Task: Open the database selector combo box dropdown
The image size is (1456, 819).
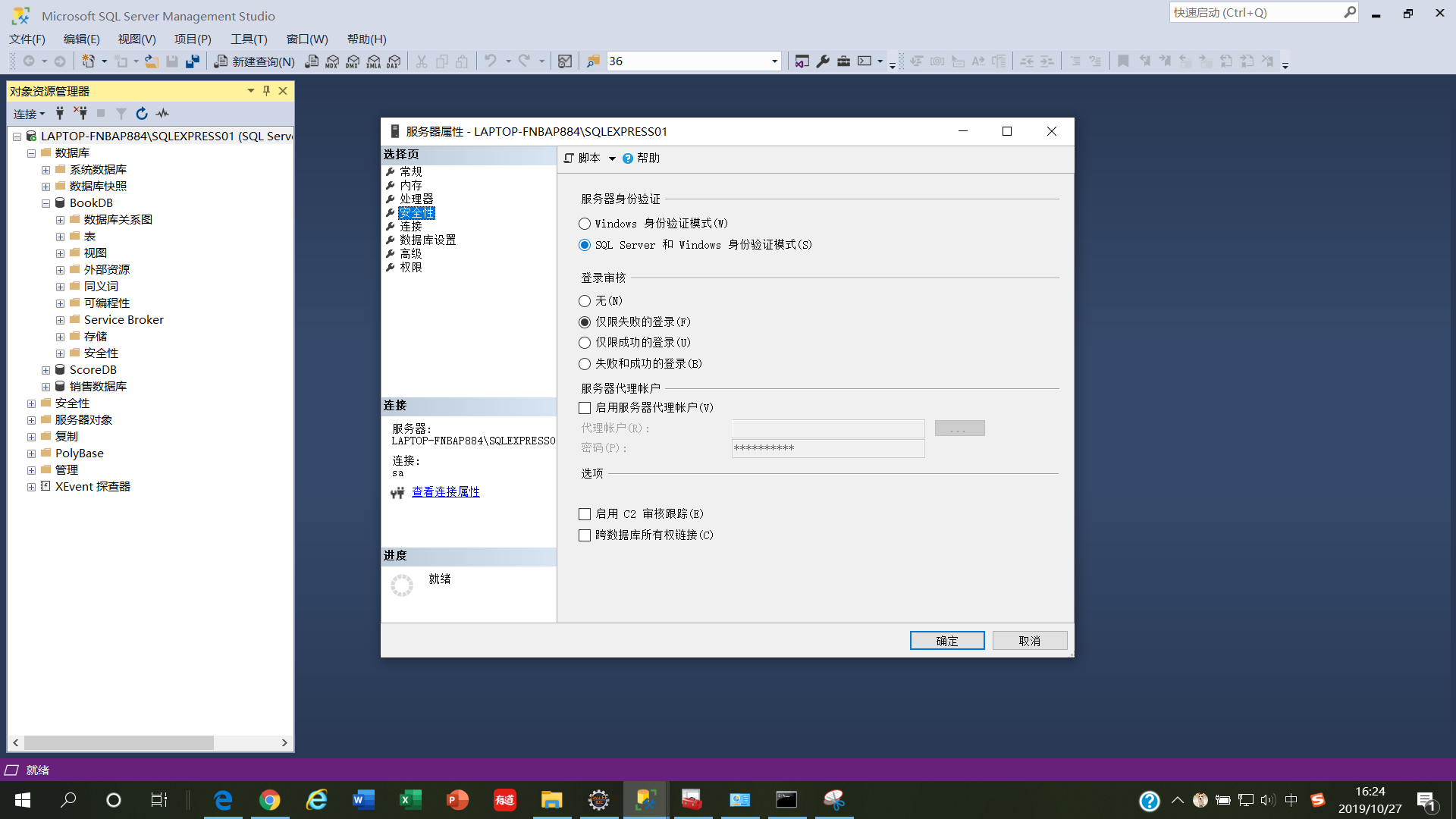Action: click(774, 61)
